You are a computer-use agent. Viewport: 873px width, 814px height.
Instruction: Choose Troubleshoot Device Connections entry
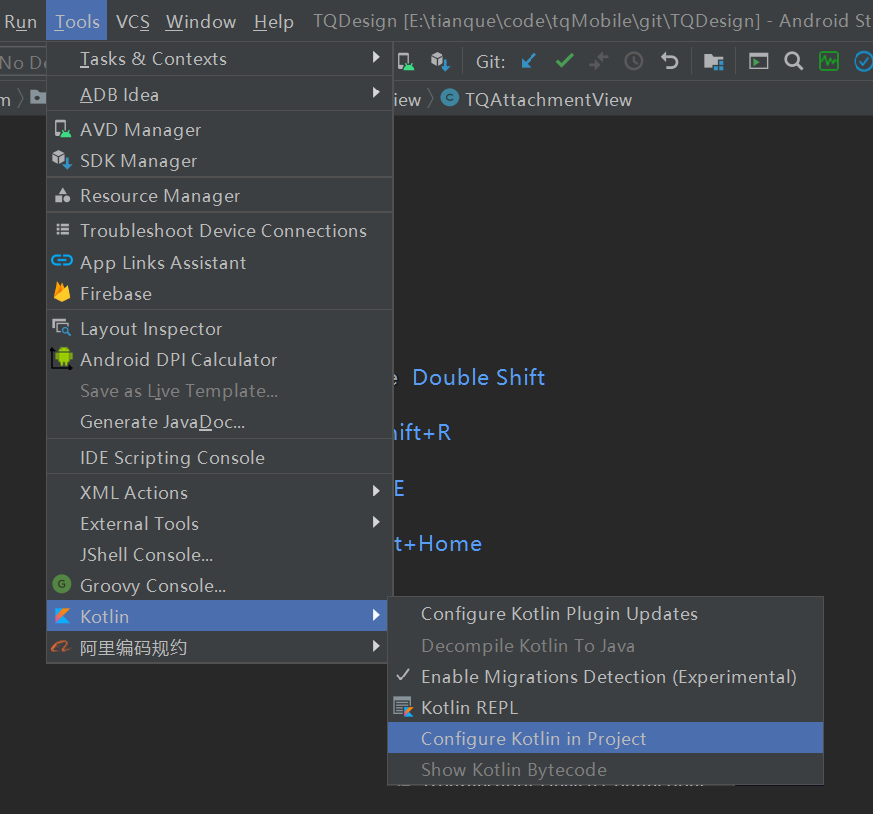(220, 231)
